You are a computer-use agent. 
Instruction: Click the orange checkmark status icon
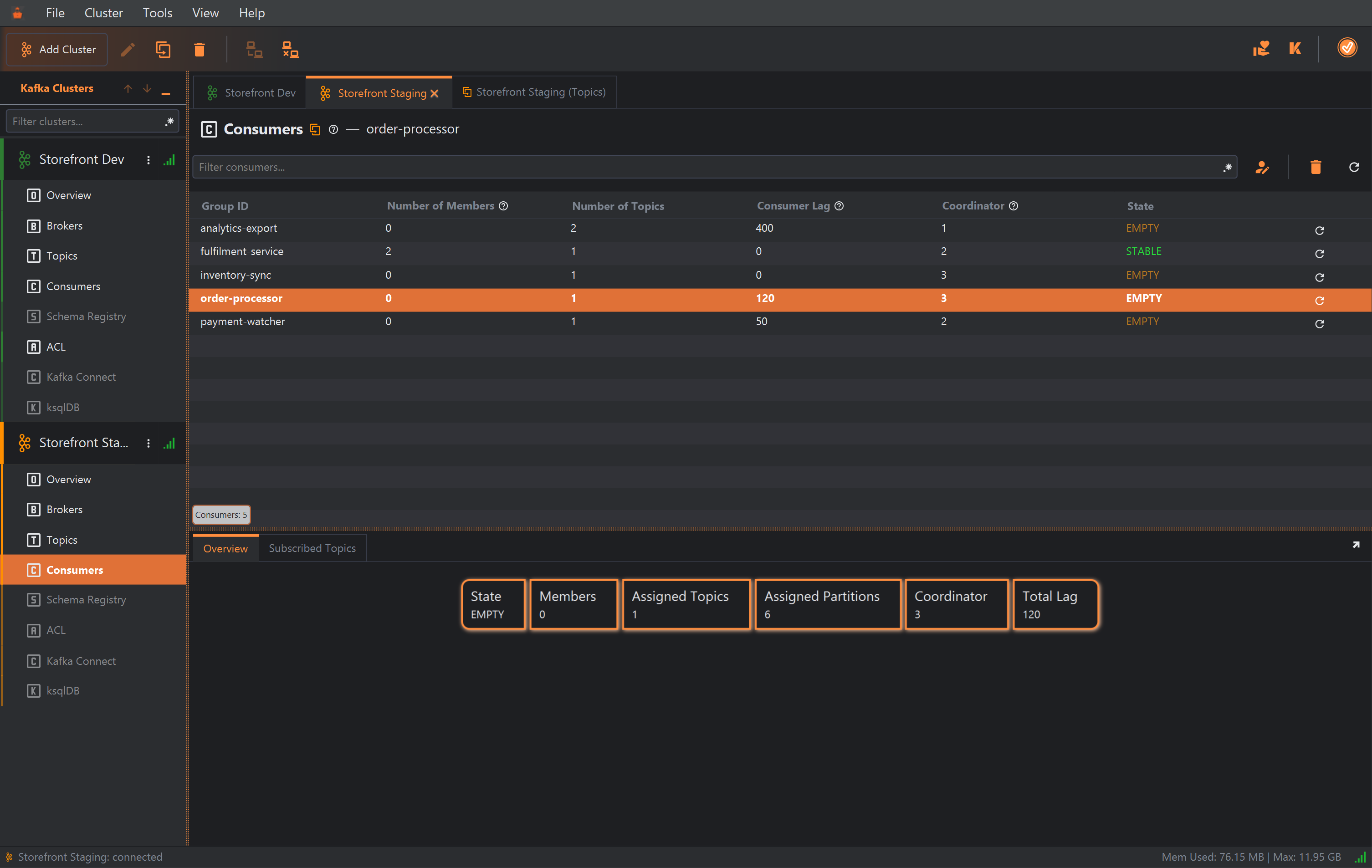pyautogui.click(x=1347, y=47)
